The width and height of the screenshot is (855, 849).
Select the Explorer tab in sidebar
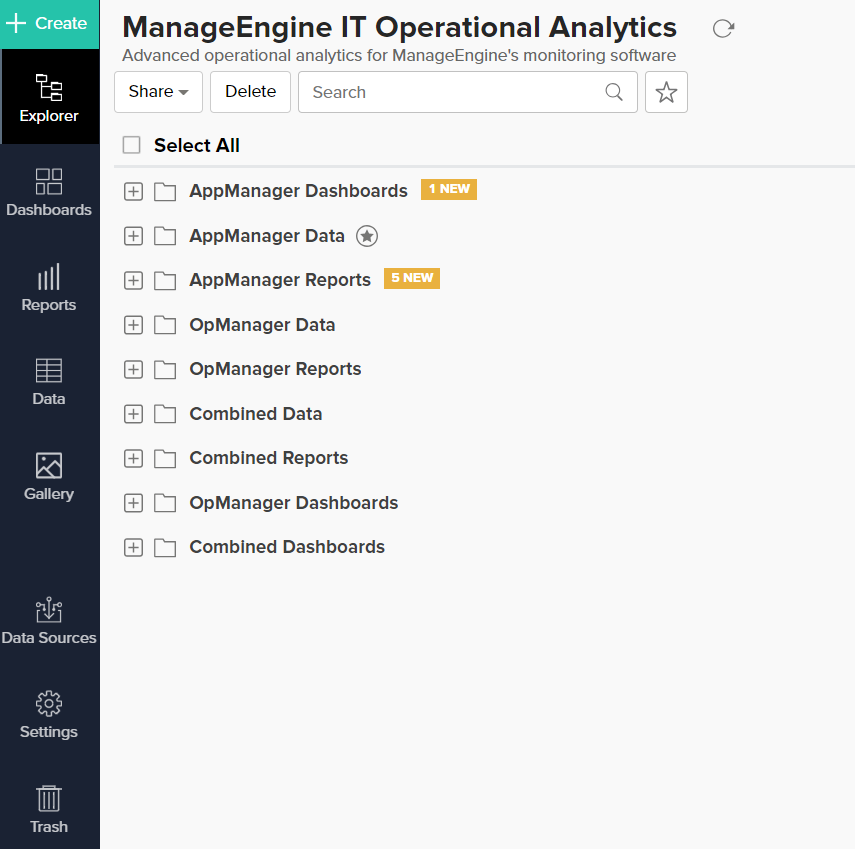pos(49,97)
